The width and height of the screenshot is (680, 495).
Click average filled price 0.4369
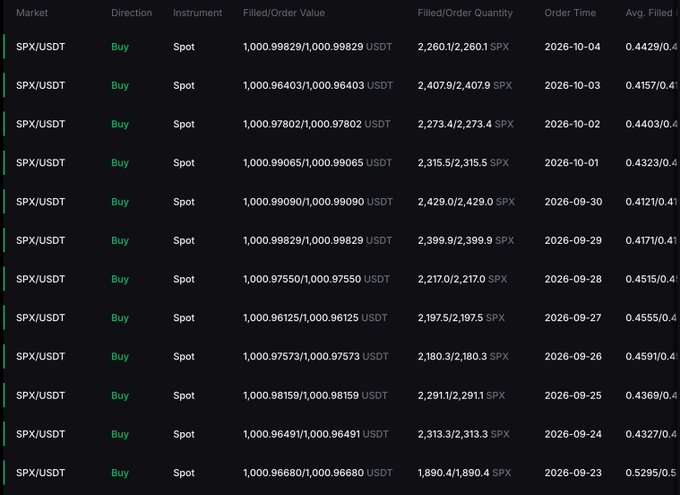pyautogui.click(x=651, y=395)
